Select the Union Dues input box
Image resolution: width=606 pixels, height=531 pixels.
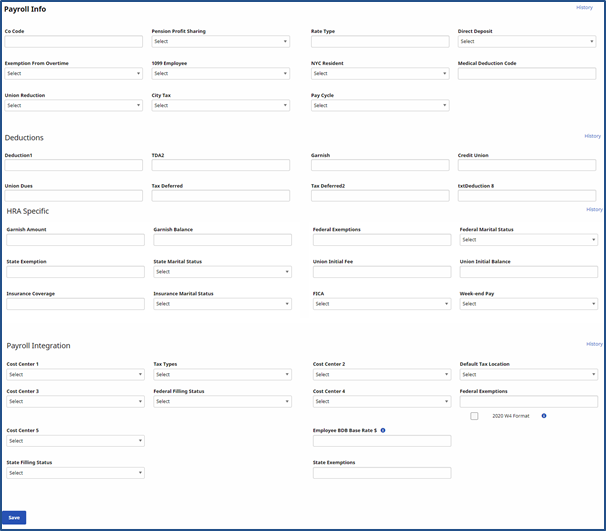pos(74,196)
